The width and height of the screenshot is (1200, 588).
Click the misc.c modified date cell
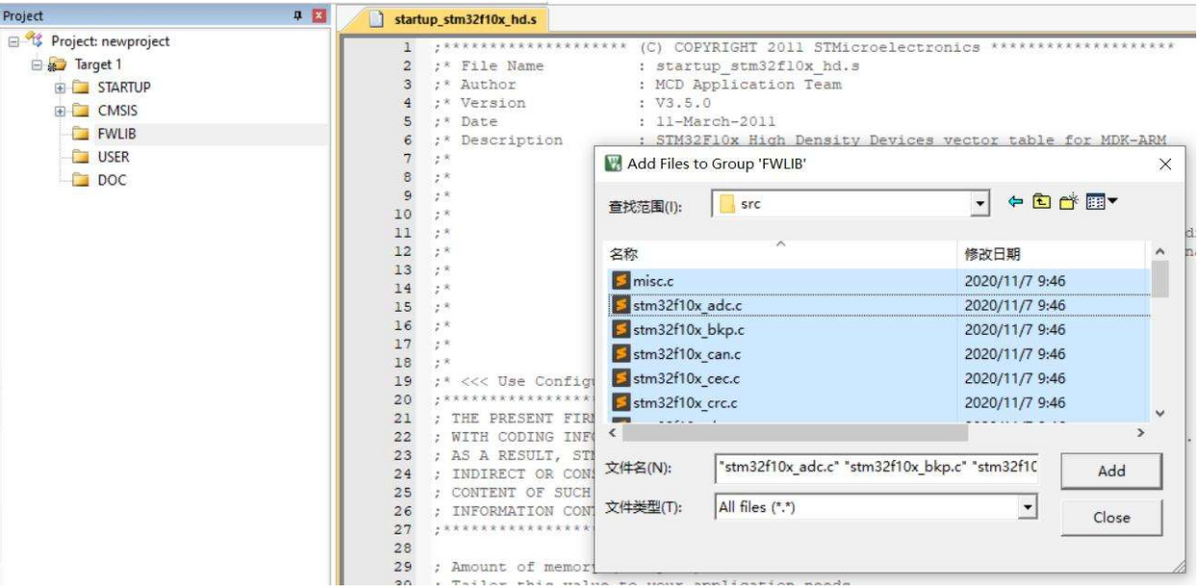click(1015, 281)
